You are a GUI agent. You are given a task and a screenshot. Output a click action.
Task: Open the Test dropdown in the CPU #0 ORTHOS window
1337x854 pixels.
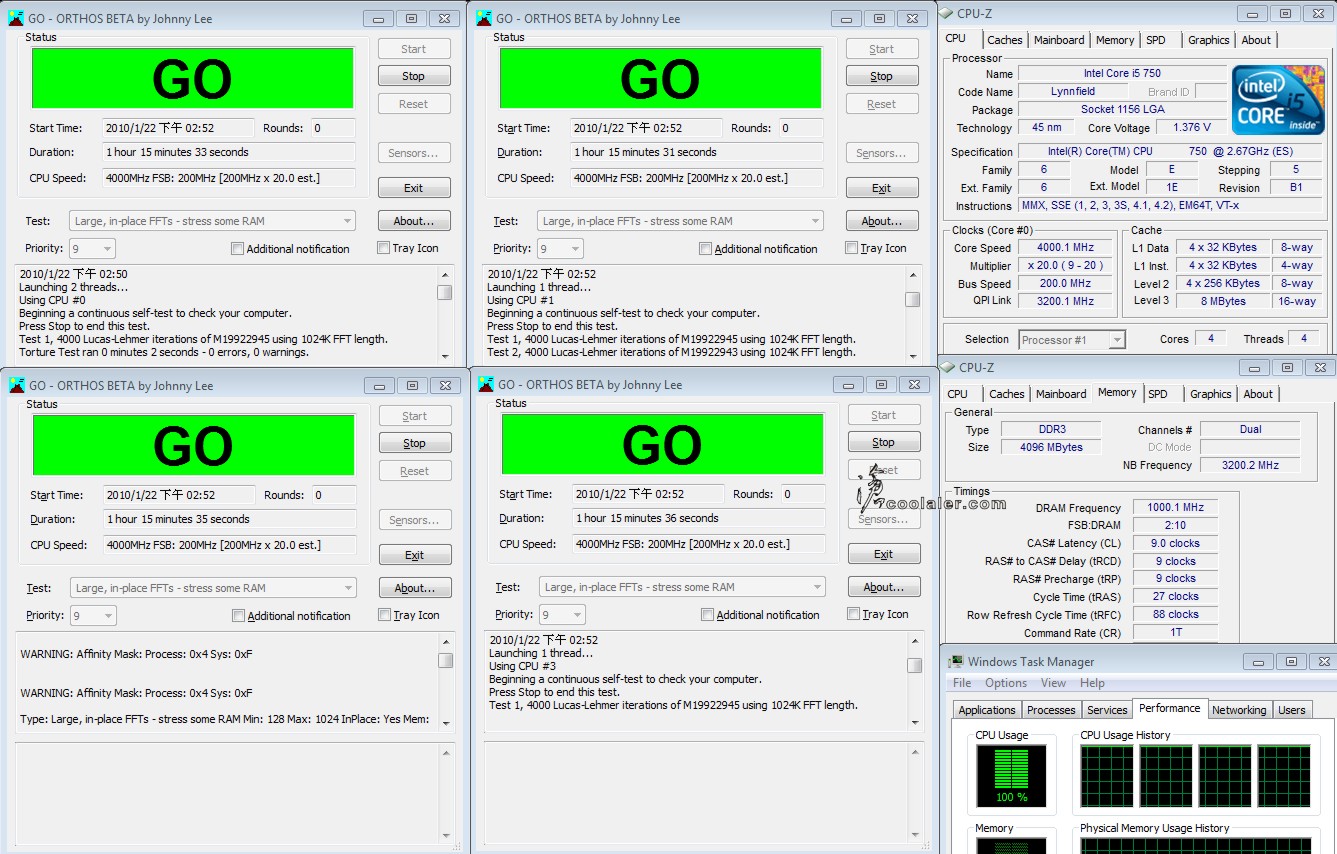click(212, 221)
